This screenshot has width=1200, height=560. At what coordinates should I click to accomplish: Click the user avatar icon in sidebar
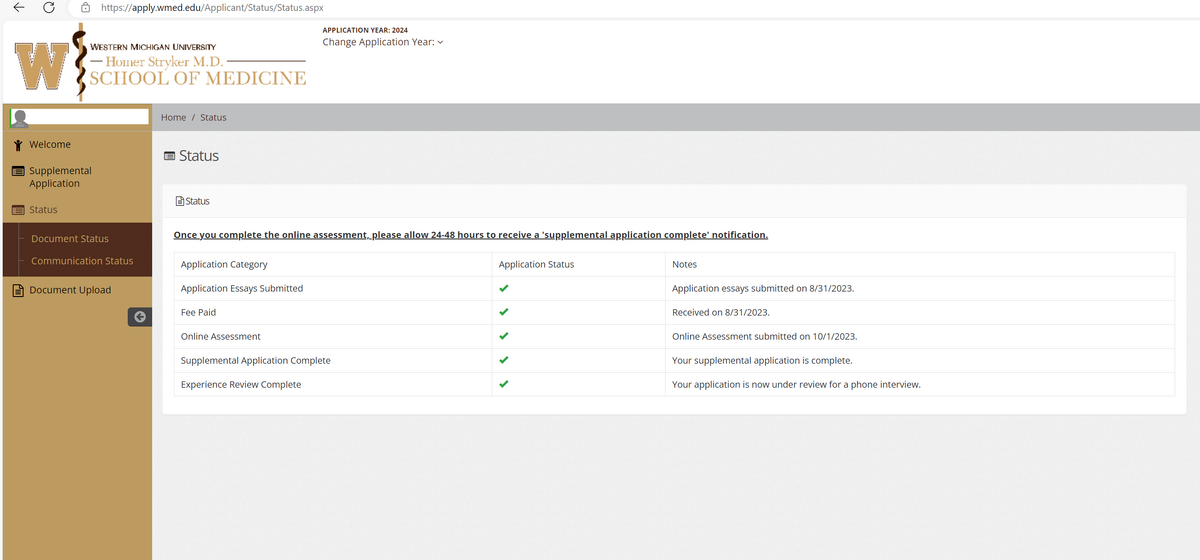pyautogui.click(x=18, y=117)
